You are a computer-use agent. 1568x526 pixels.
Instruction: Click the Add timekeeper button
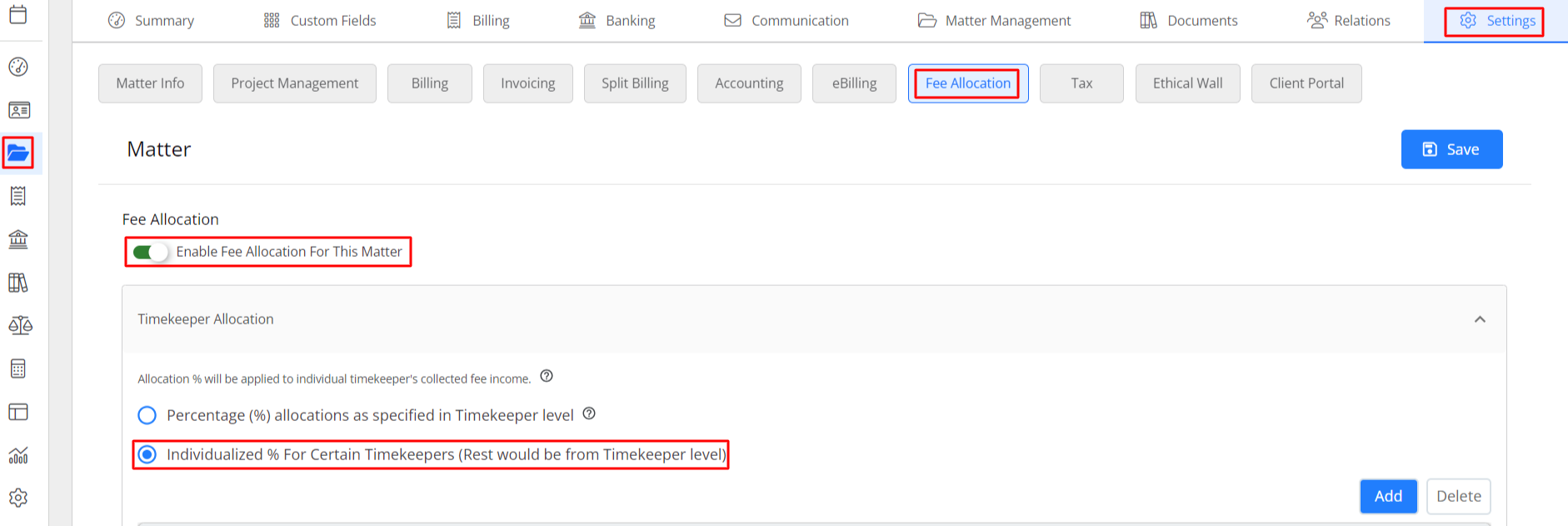tap(1388, 496)
